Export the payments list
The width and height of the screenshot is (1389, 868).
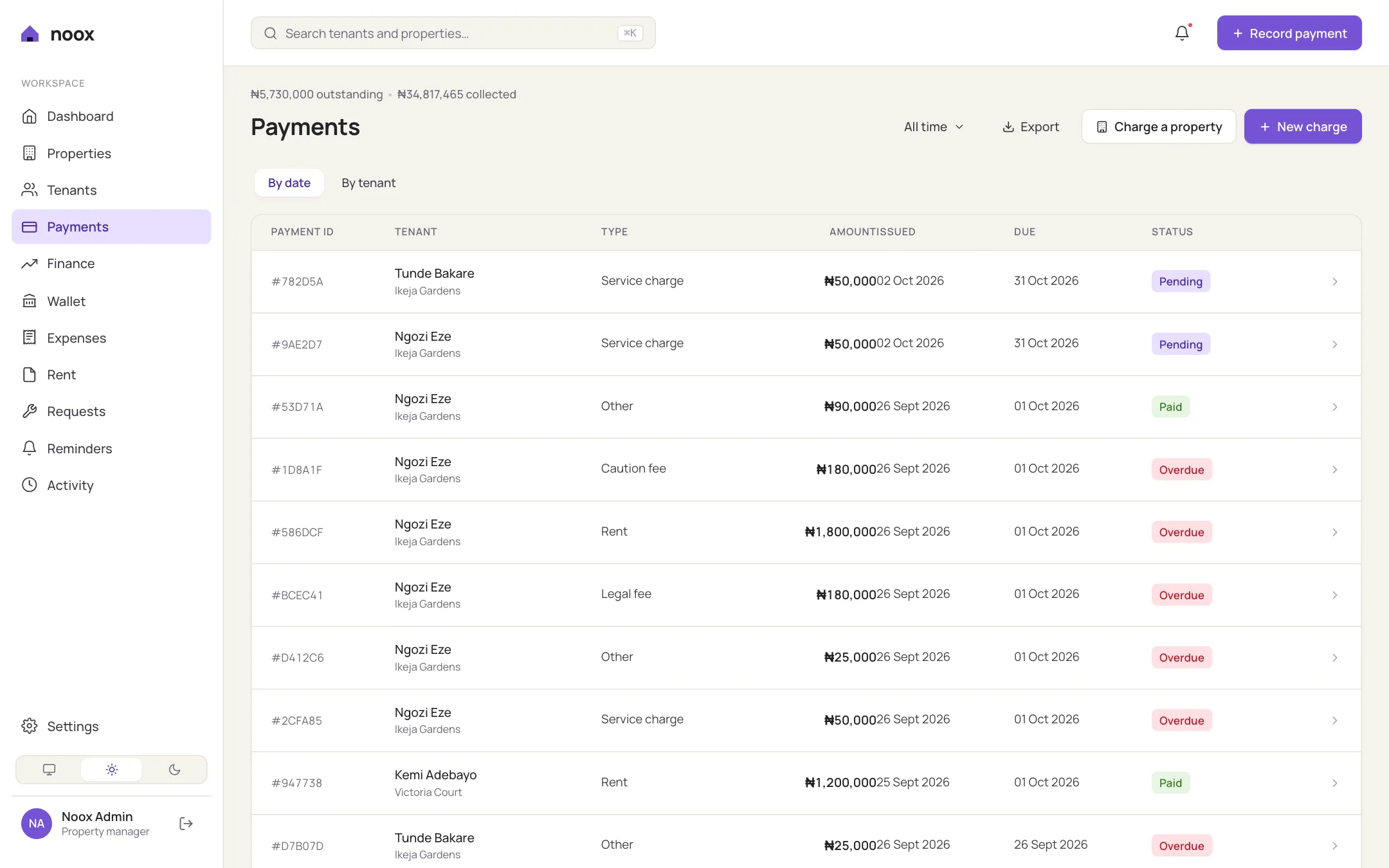pyautogui.click(x=1031, y=127)
